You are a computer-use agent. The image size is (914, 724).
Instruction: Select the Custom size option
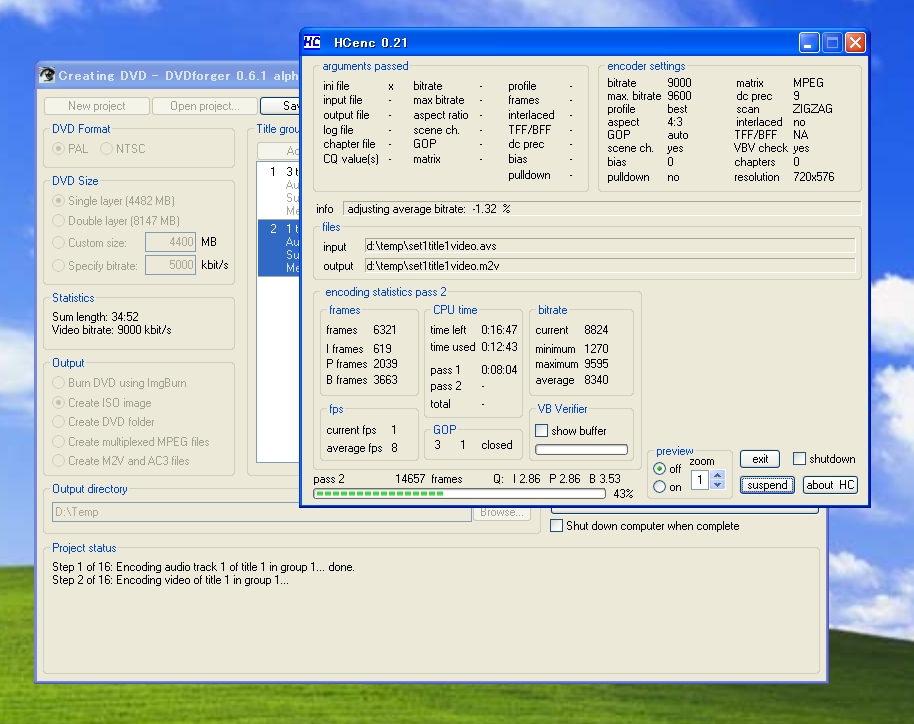pos(58,242)
